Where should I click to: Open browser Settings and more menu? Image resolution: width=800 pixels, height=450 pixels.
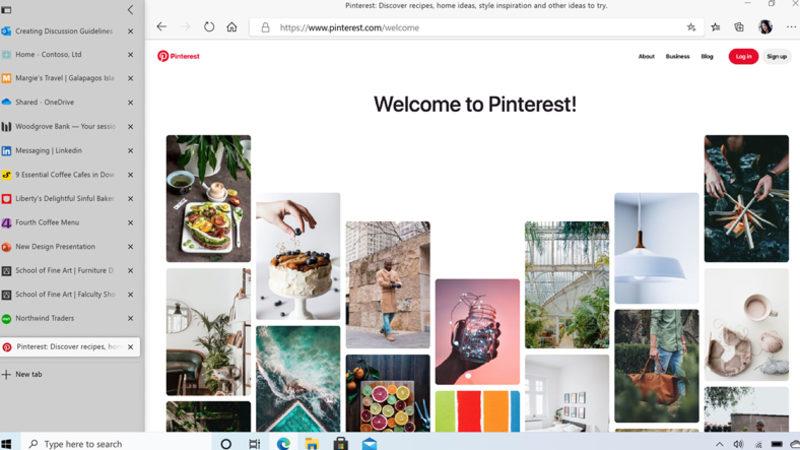[x=791, y=27]
